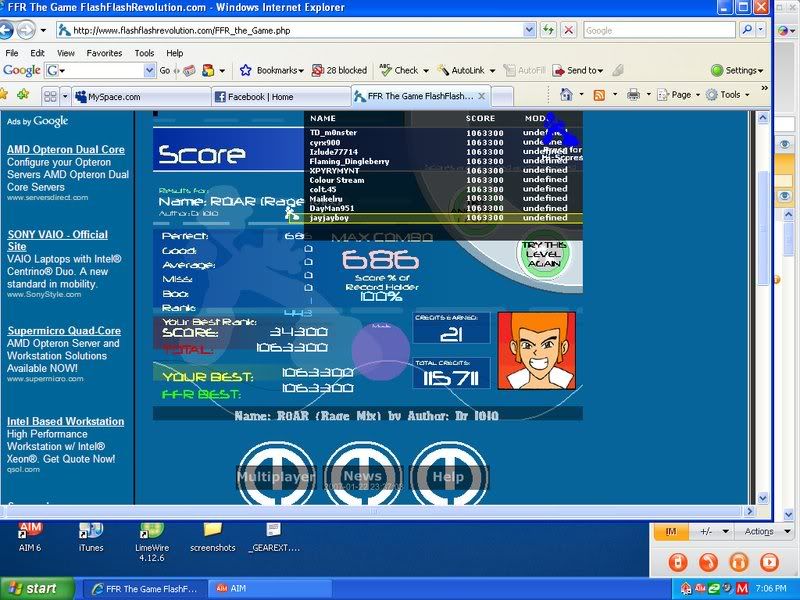800x600 pixels.
Task: Click the Quick Tabs grid icon
Action: tap(50, 96)
